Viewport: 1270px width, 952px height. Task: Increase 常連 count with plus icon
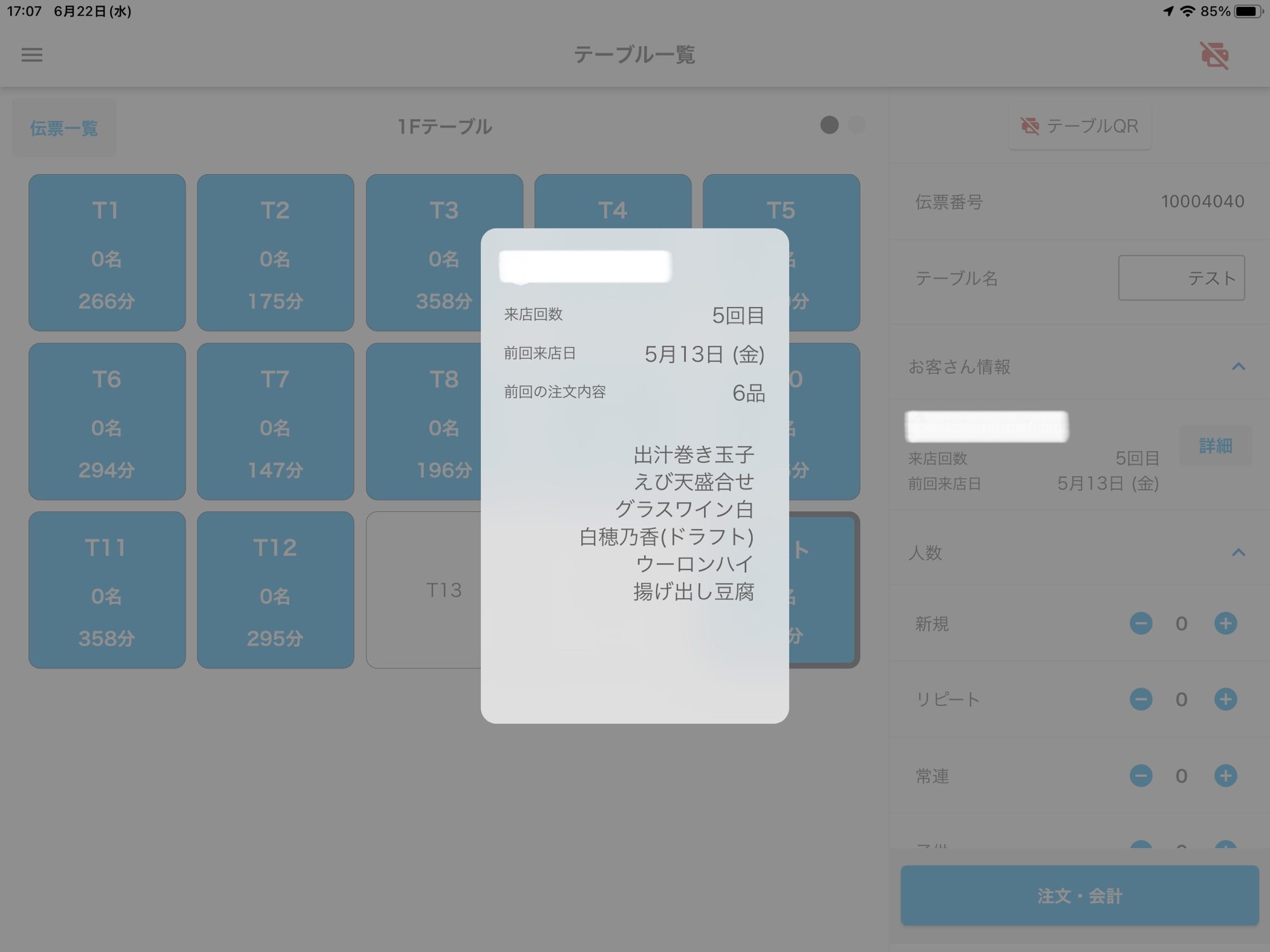(x=1225, y=776)
